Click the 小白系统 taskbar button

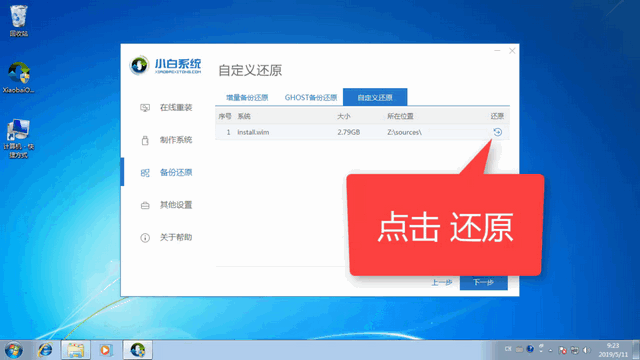coord(138,350)
